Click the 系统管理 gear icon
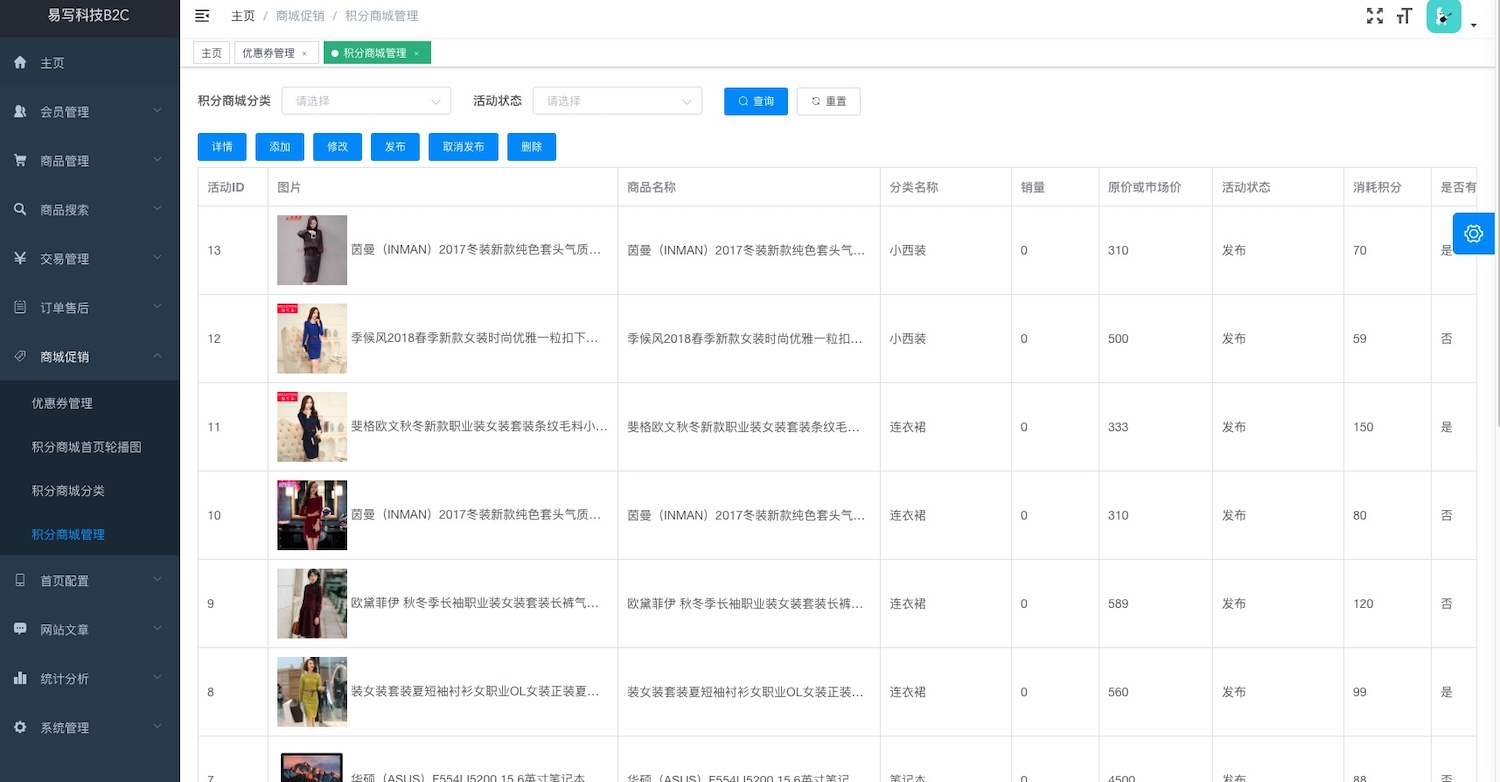The height and width of the screenshot is (782, 1500). click(20, 728)
